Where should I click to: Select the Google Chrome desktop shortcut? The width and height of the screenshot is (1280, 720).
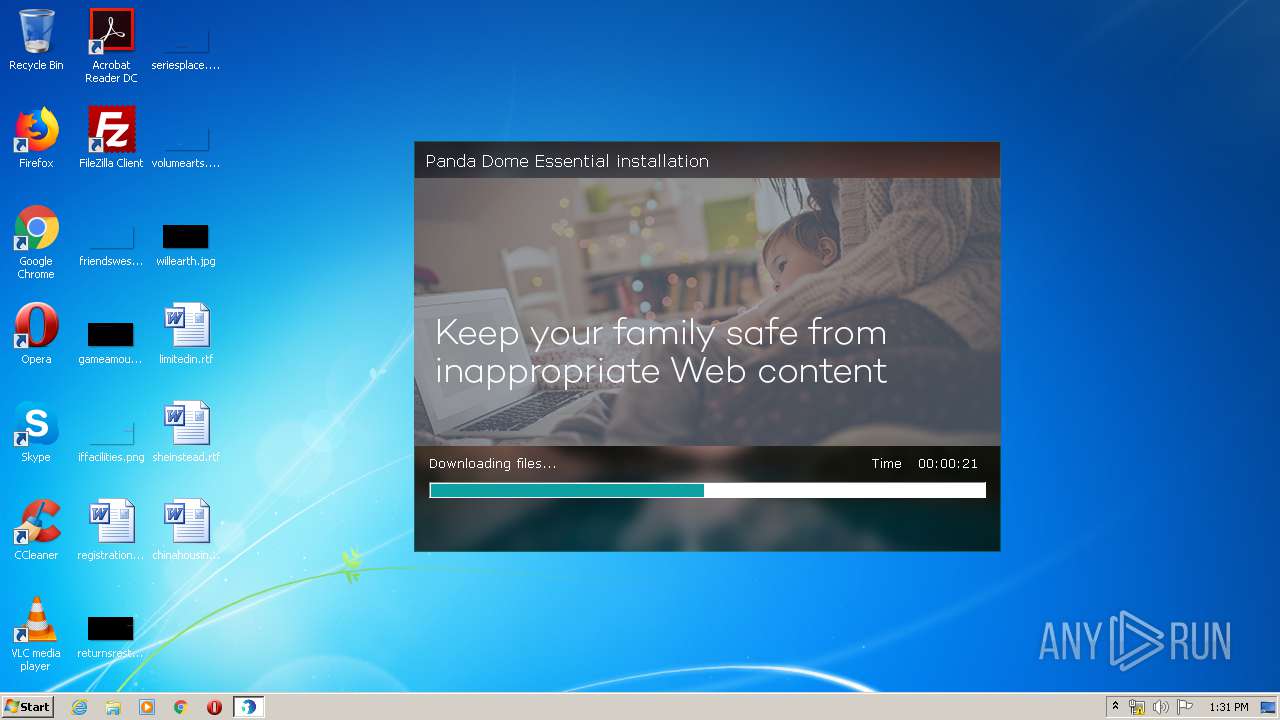36,242
